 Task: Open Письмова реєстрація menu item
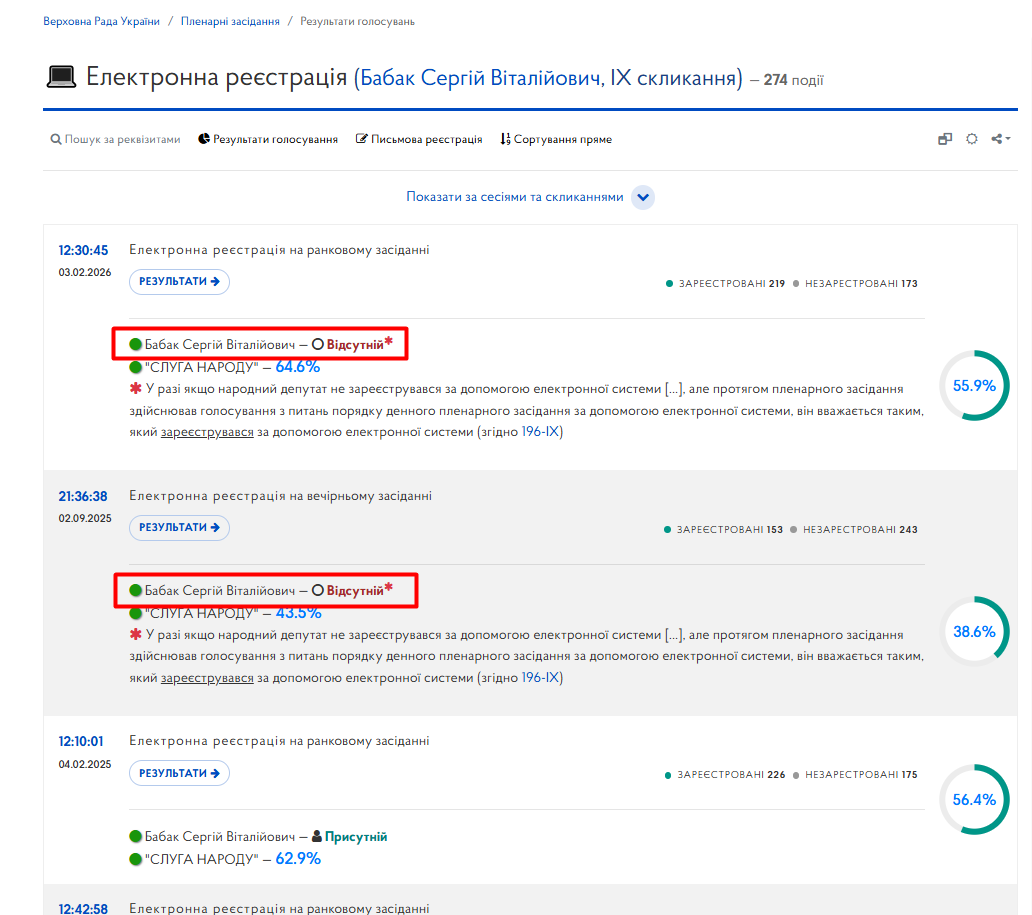[419, 140]
